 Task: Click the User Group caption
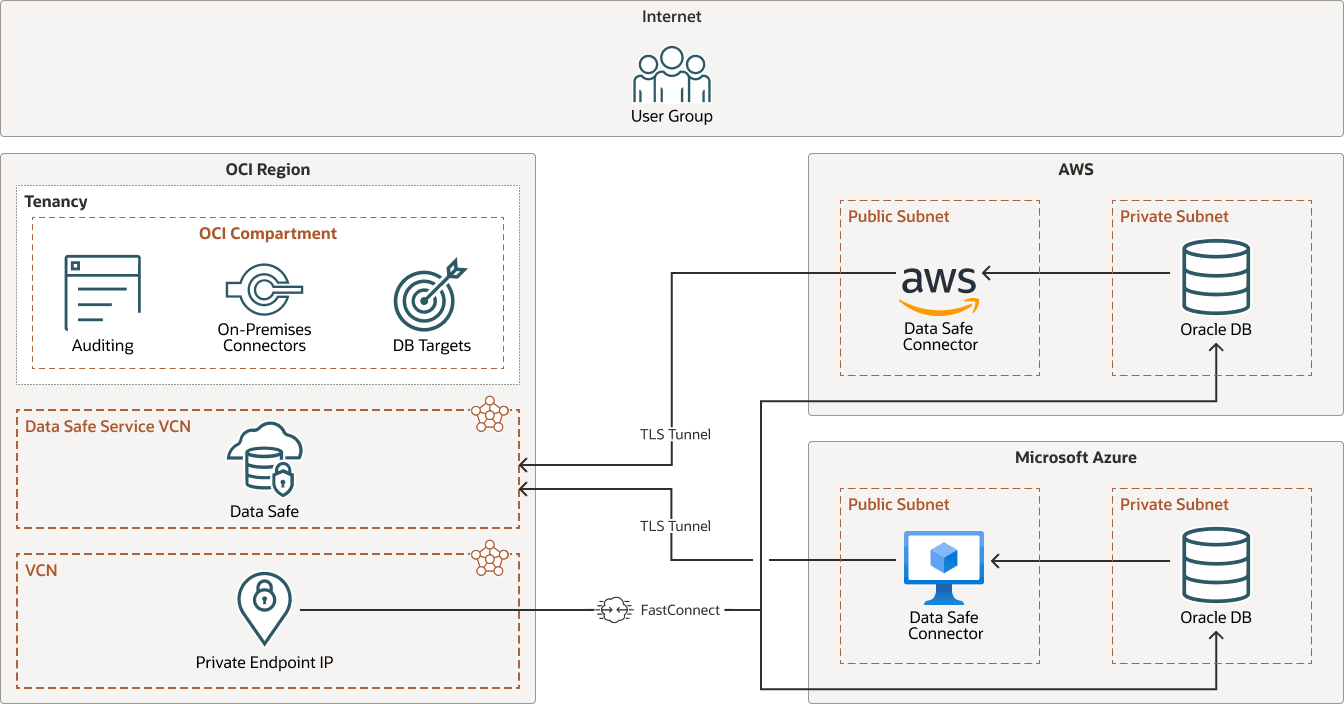672,116
